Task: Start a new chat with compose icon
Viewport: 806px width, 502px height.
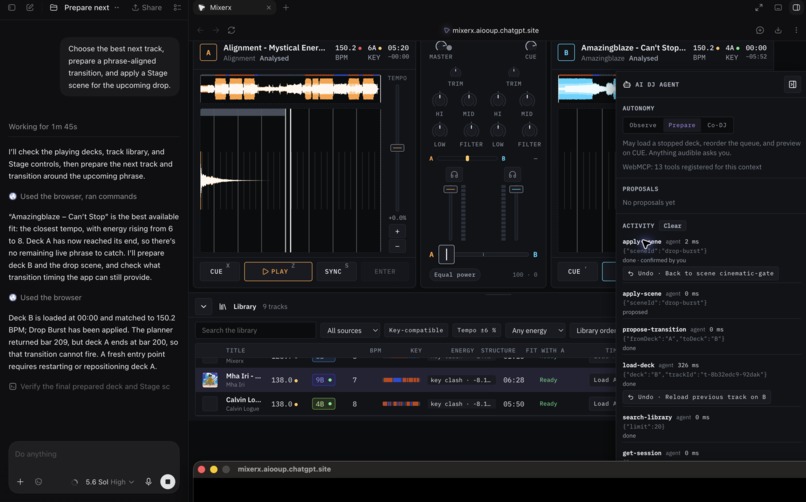Action: [x=30, y=8]
